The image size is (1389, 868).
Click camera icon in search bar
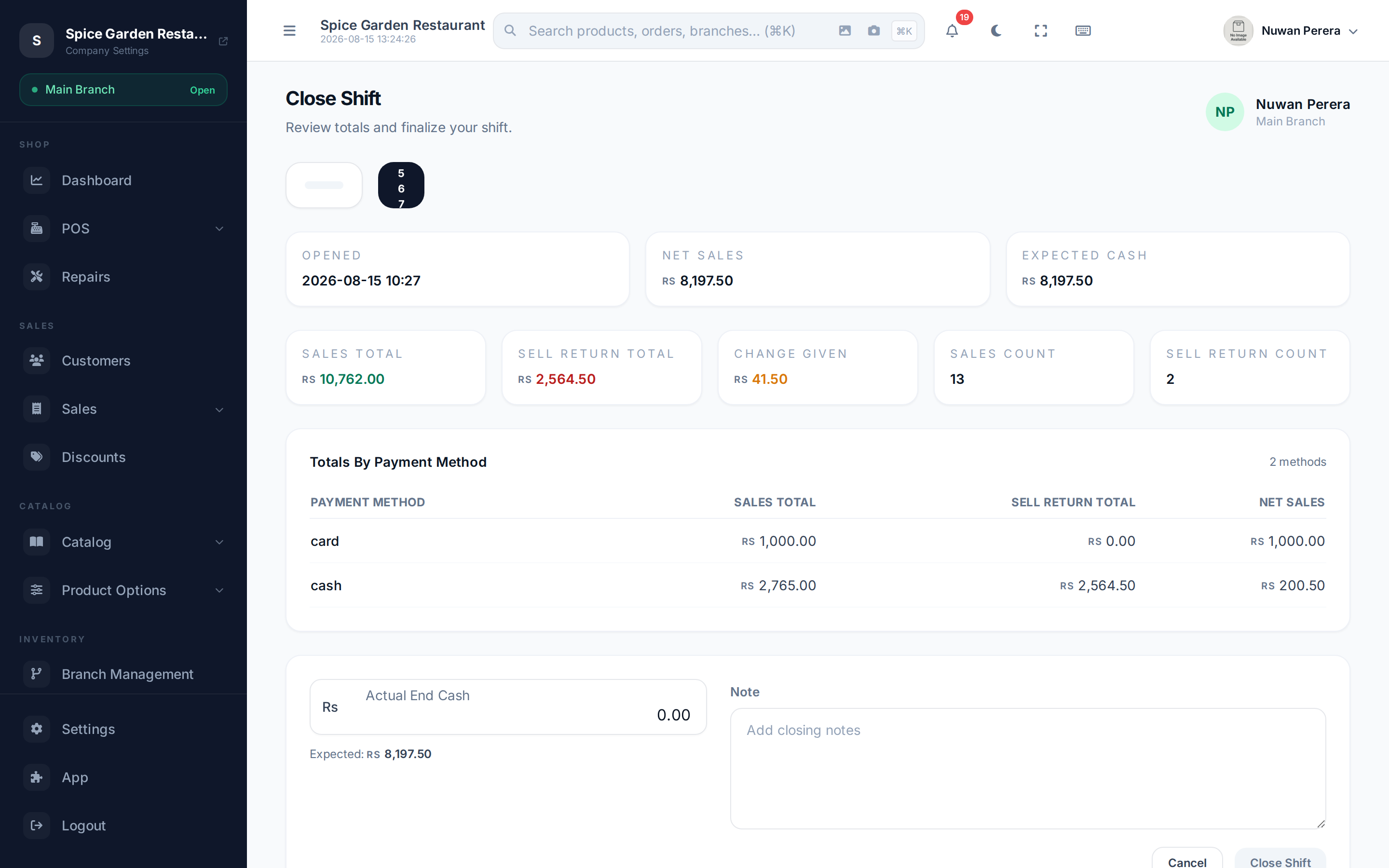point(873,30)
